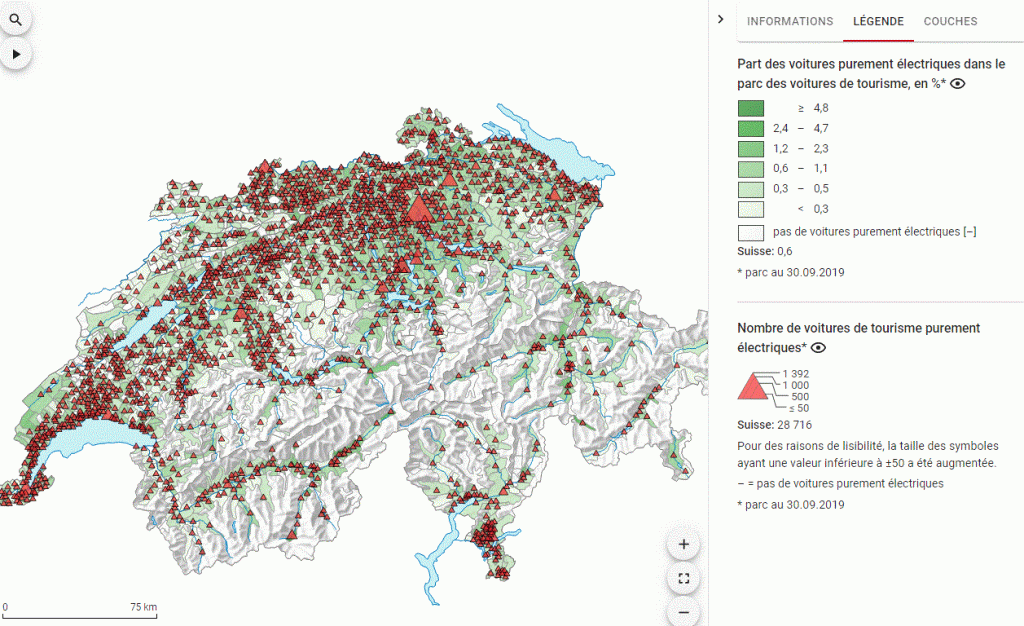Click the lightest < 0,3 legend swatch
1024x626 pixels.
[x=751, y=208]
